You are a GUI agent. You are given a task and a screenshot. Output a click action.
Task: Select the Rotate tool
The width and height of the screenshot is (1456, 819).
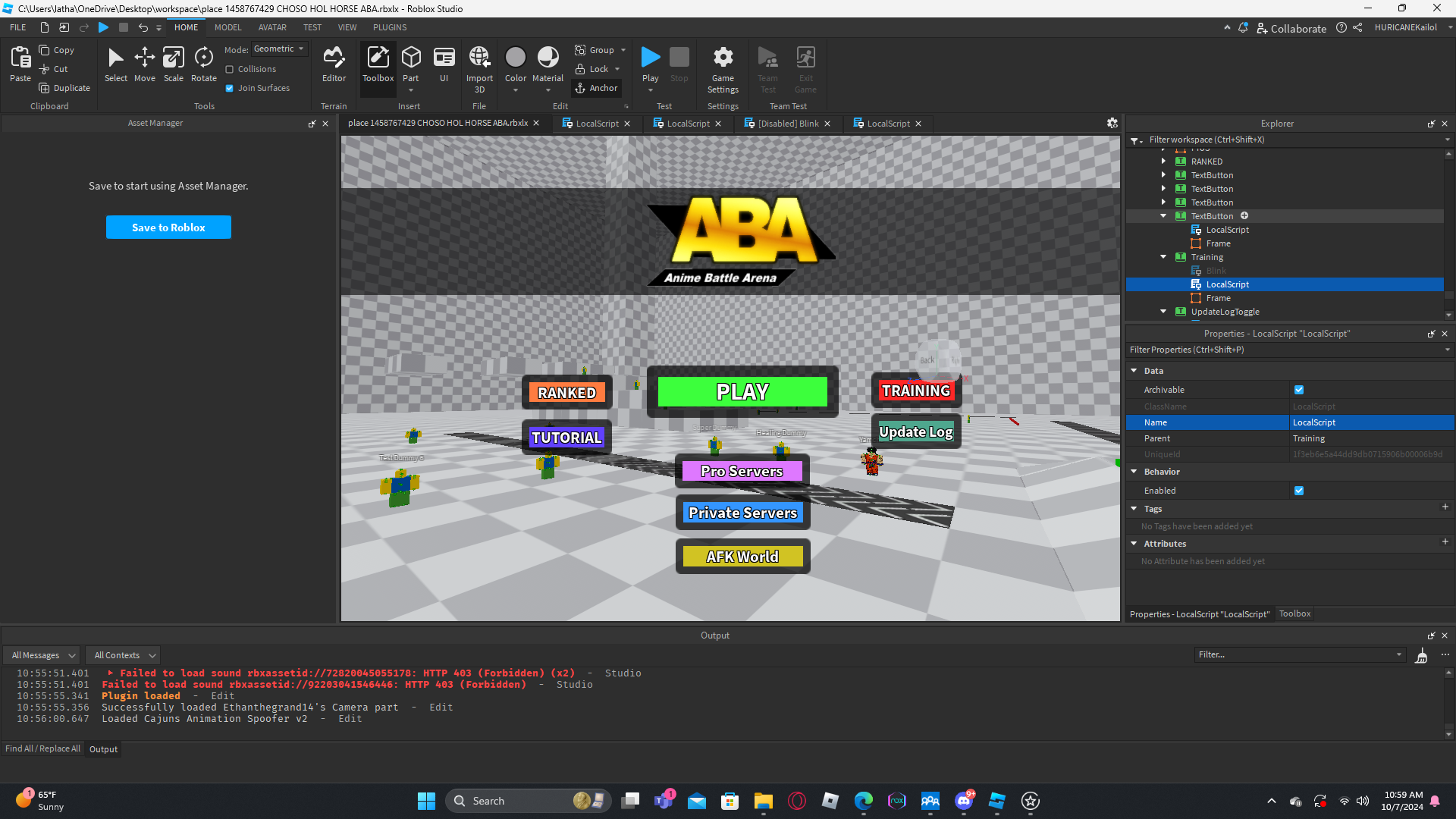(203, 64)
